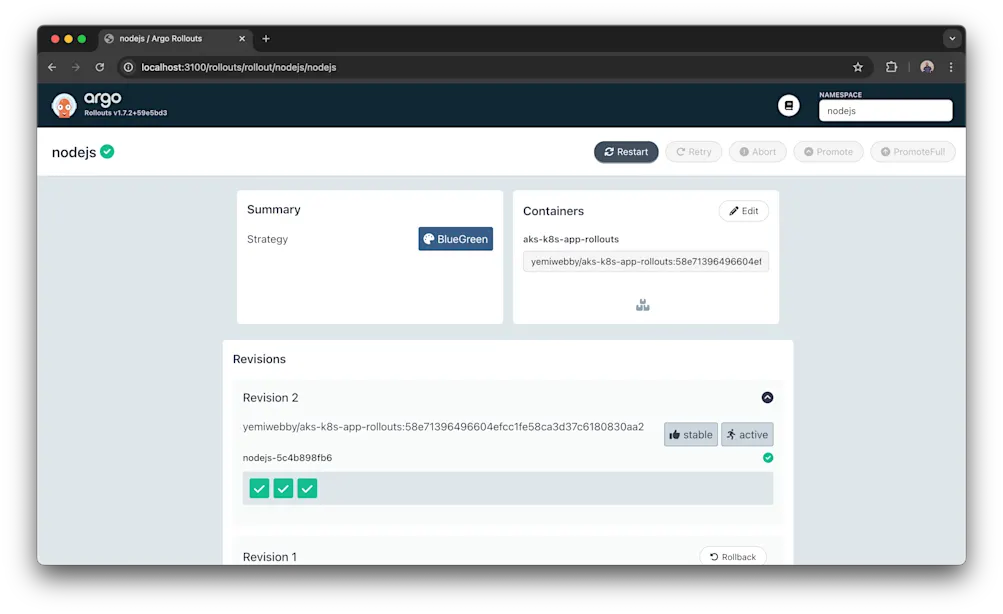Open a new browser tab
This screenshot has height=614, width=1003.
click(265, 39)
